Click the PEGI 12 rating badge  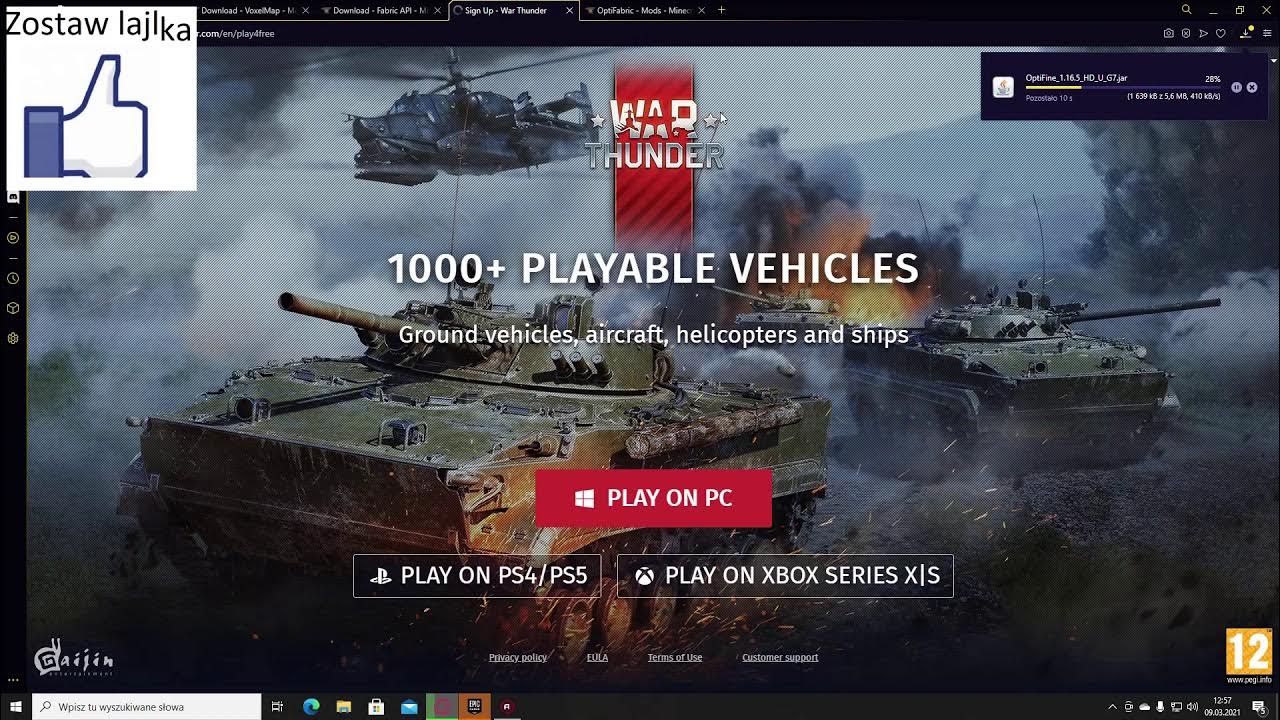coord(1249,657)
